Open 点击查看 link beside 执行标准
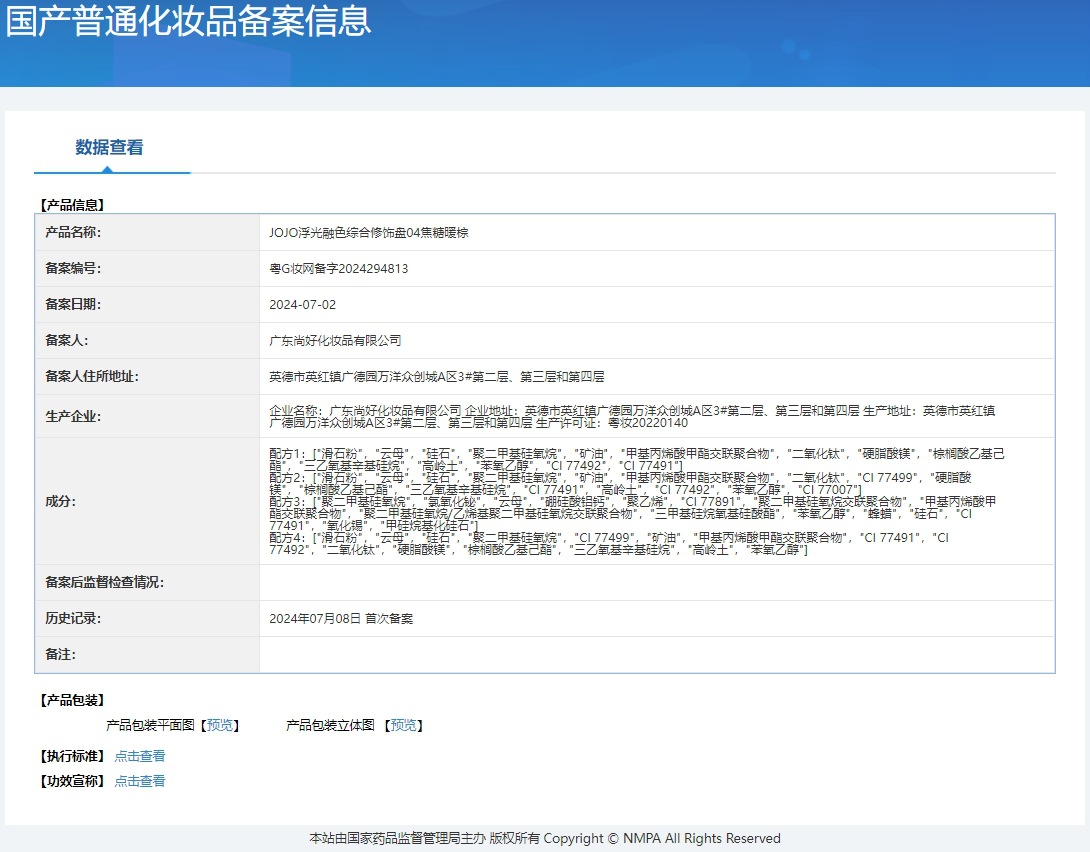The height and width of the screenshot is (852, 1090). [x=140, y=756]
